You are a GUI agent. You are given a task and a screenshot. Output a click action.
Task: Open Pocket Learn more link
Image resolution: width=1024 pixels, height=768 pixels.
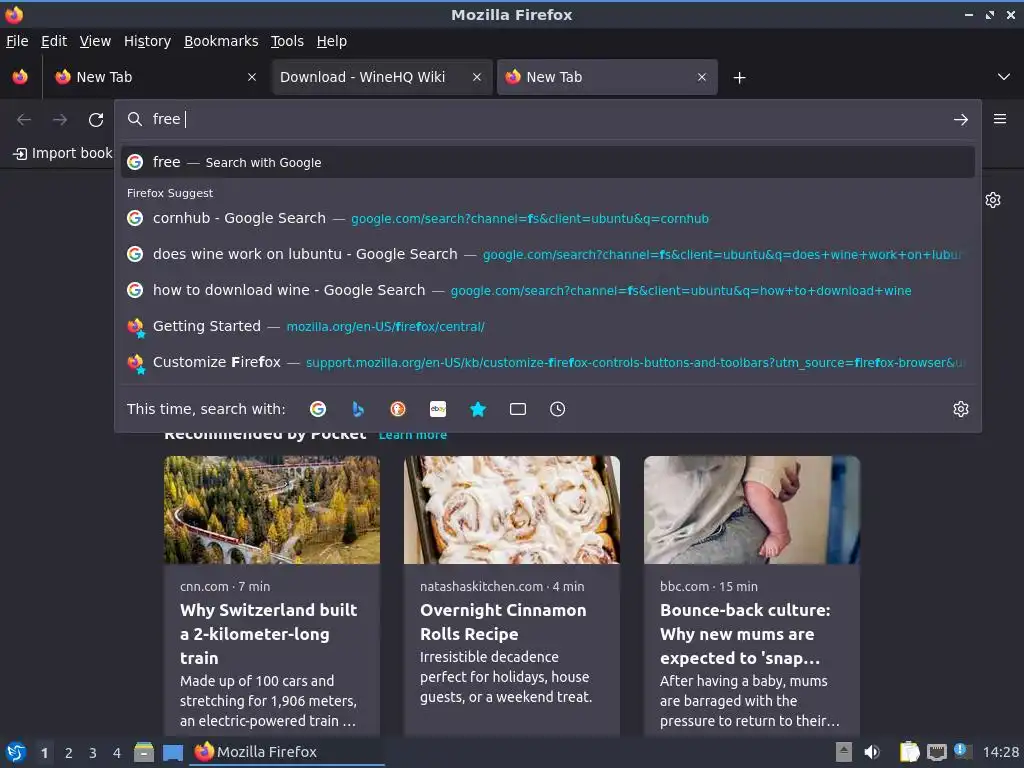[413, 435]
